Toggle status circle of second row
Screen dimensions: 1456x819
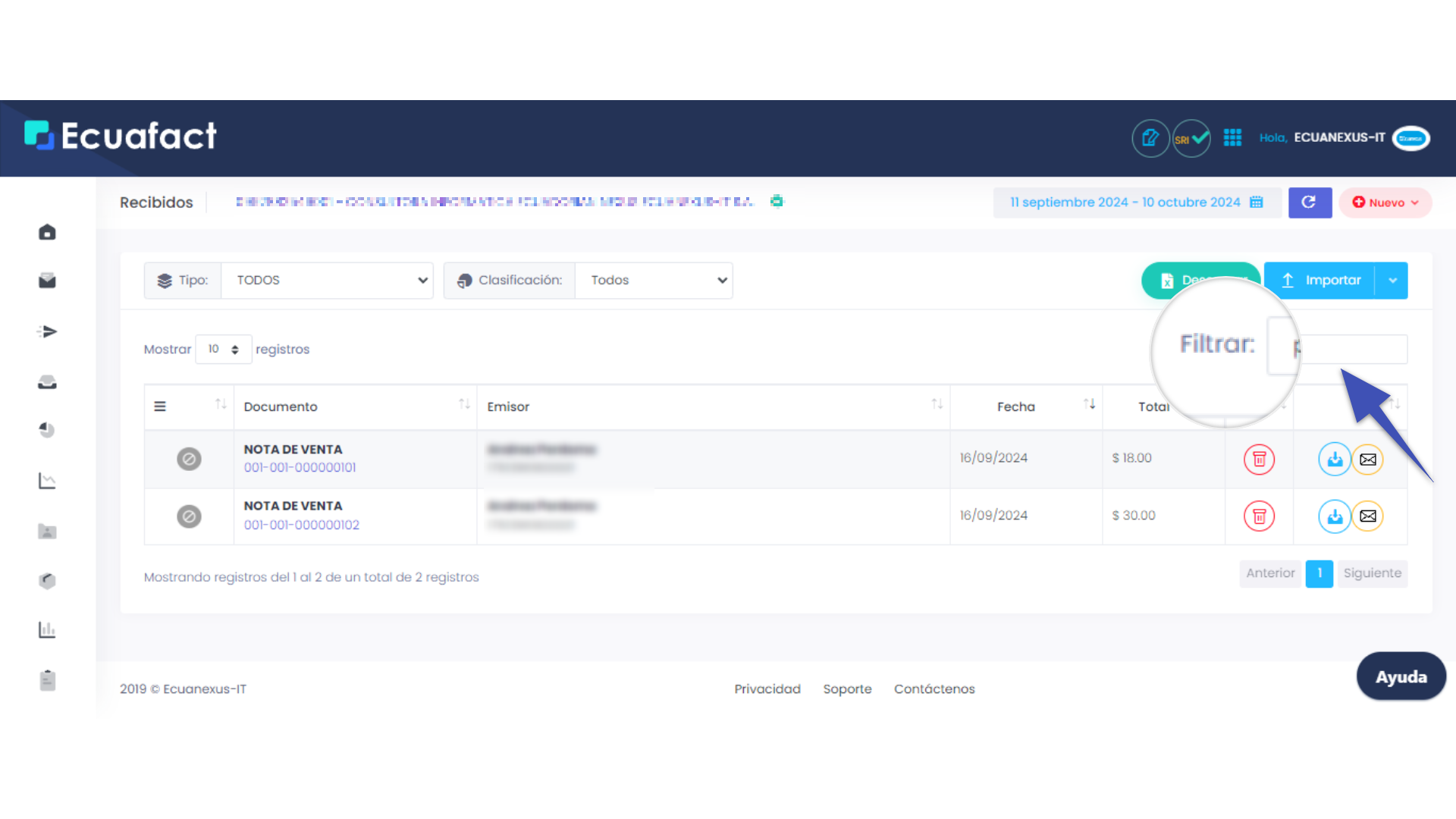tap(189, 516)
